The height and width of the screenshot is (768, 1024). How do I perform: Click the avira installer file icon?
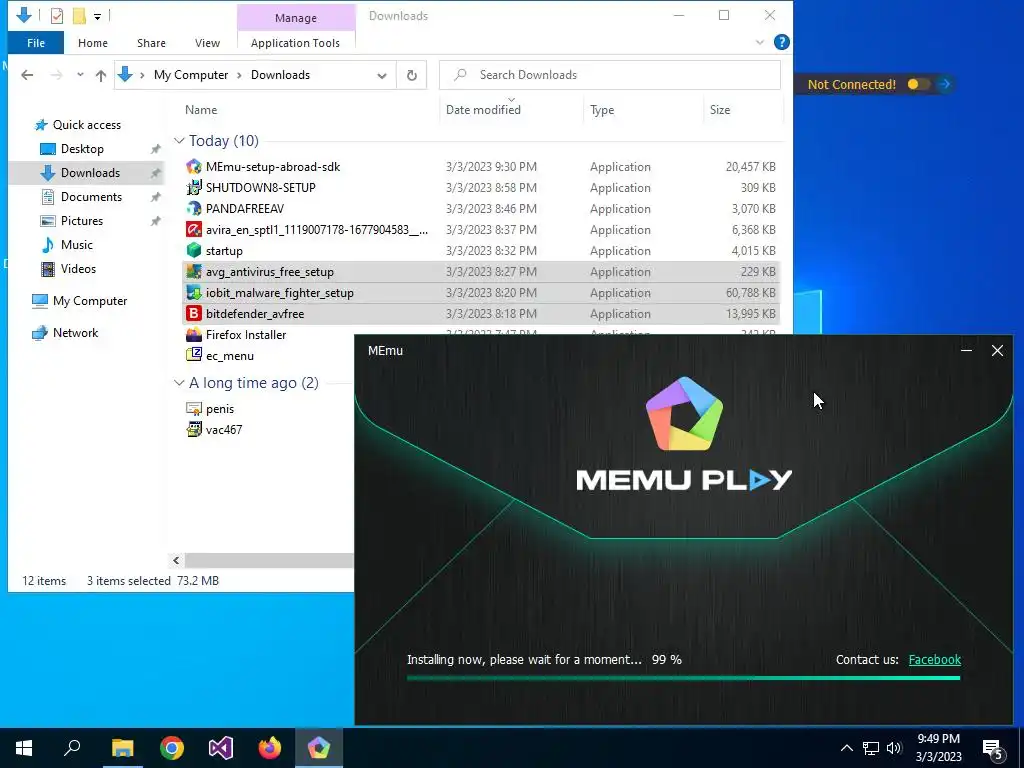point(193,229)
